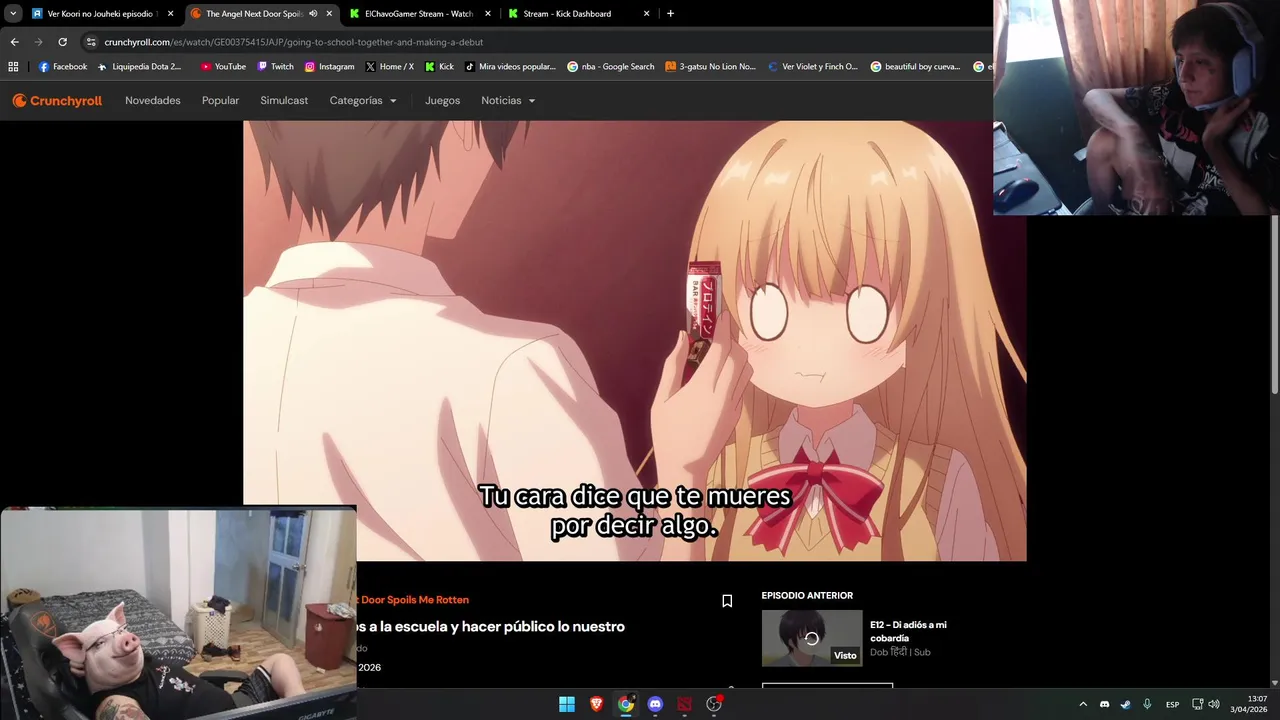Click the page vertical scrollbar
The width and height of the screenshot is (1280, 720).
pos(1275,305)
